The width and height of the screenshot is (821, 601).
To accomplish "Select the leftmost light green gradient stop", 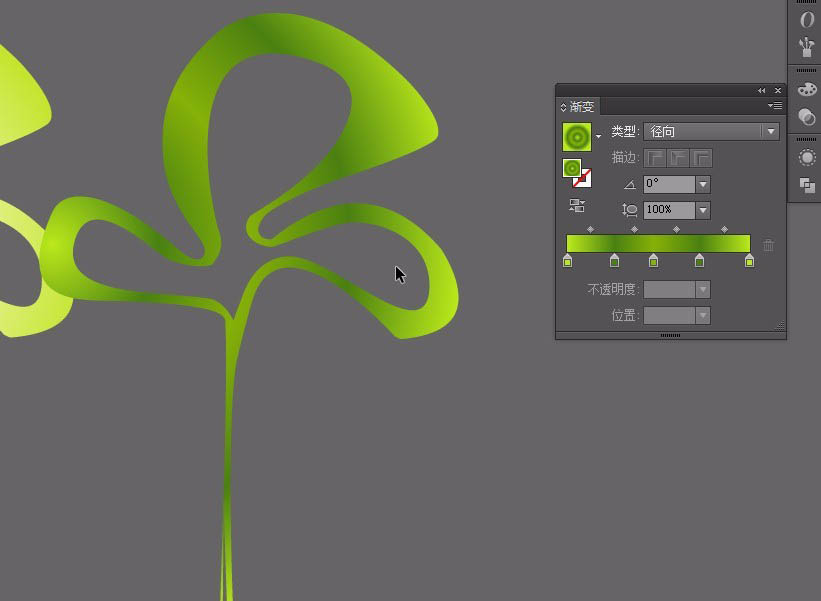I will [568, 260].
